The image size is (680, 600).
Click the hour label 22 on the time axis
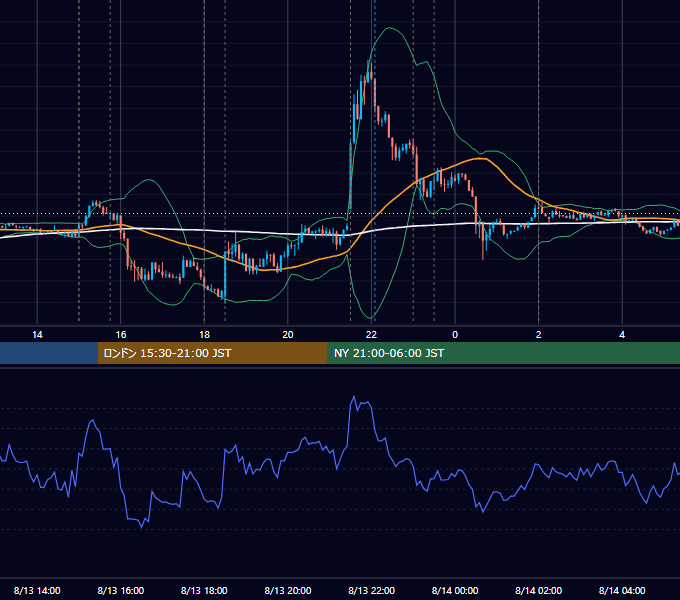[x=371, y=335]
